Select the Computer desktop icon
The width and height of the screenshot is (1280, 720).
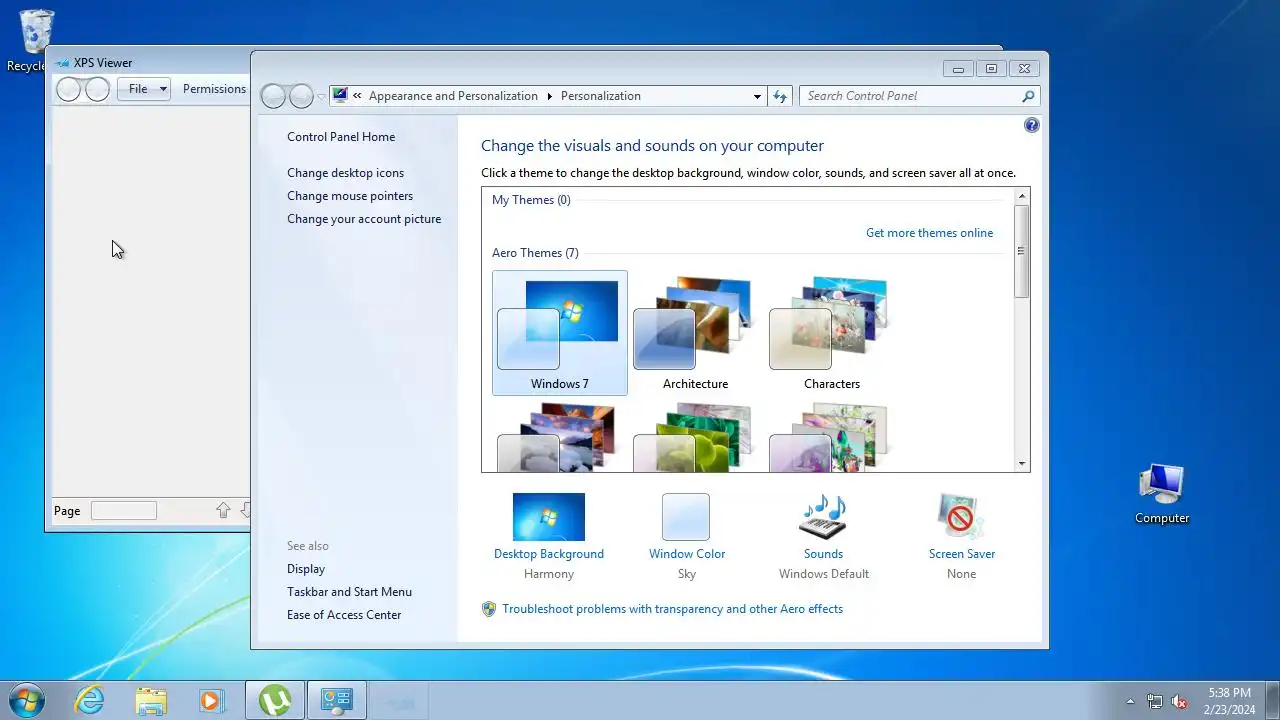click(x=1162, y=494)
